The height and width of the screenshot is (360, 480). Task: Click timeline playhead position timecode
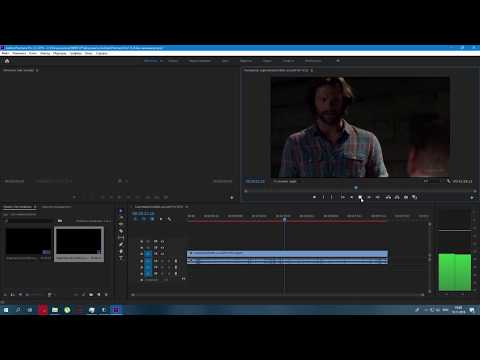coord(144,213)
